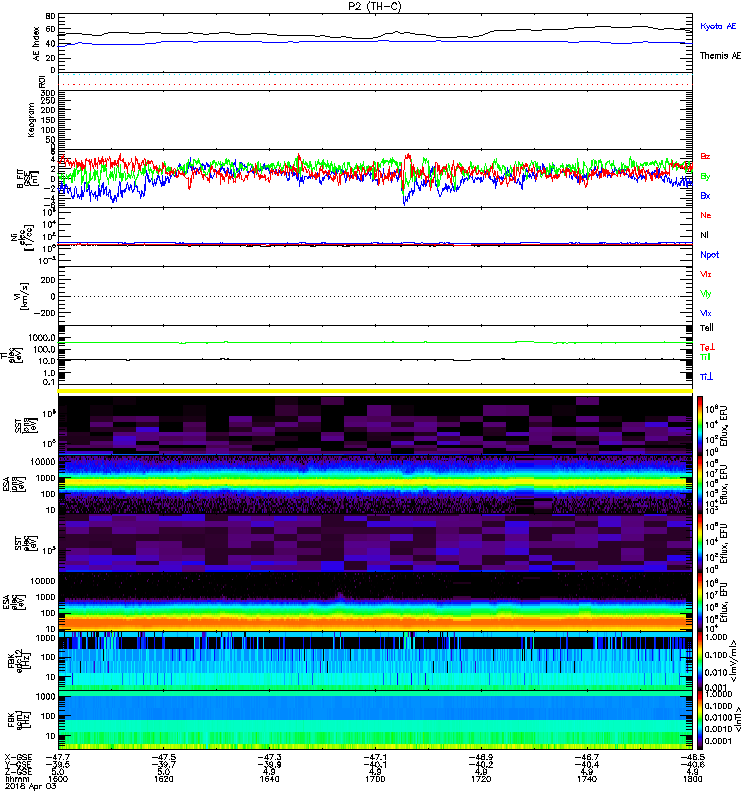Image resolution: width=750 pixels, height=800 pixels.
Task: Click the red Bz legend label
Action: coord(705,156)
